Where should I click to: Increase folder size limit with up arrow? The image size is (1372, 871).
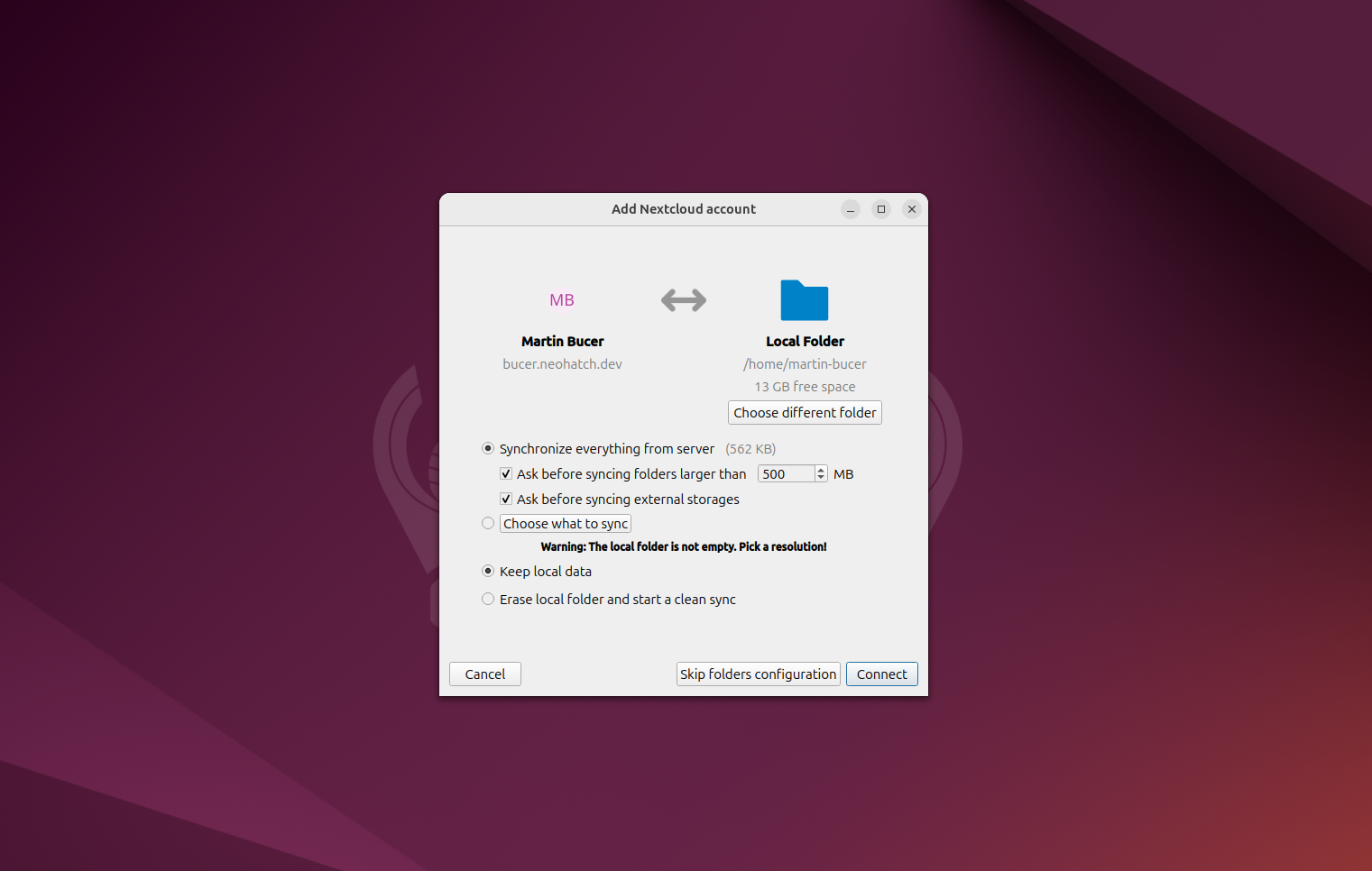[x=821, y=470]
